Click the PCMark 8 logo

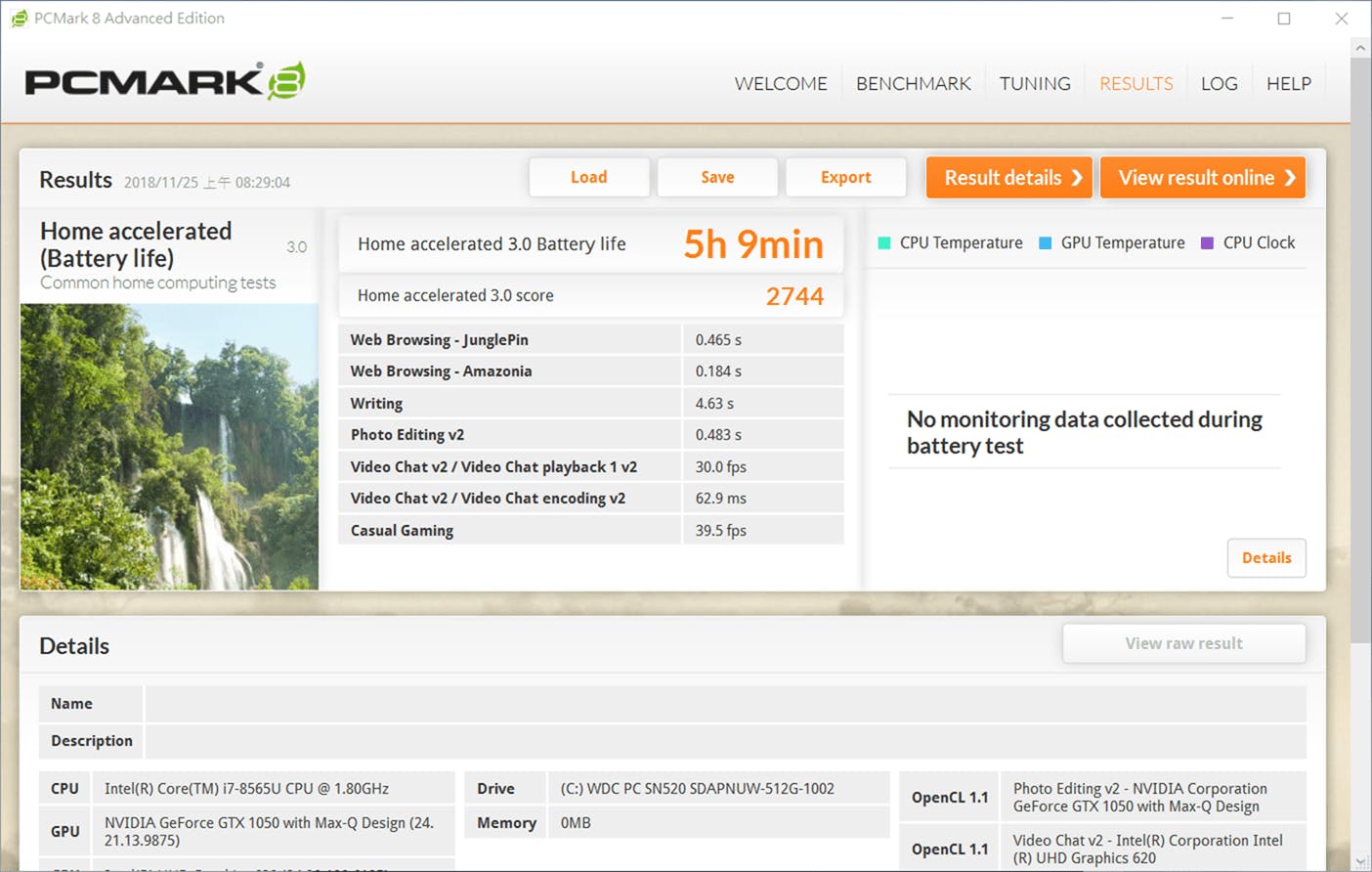[x=164, y=82]
